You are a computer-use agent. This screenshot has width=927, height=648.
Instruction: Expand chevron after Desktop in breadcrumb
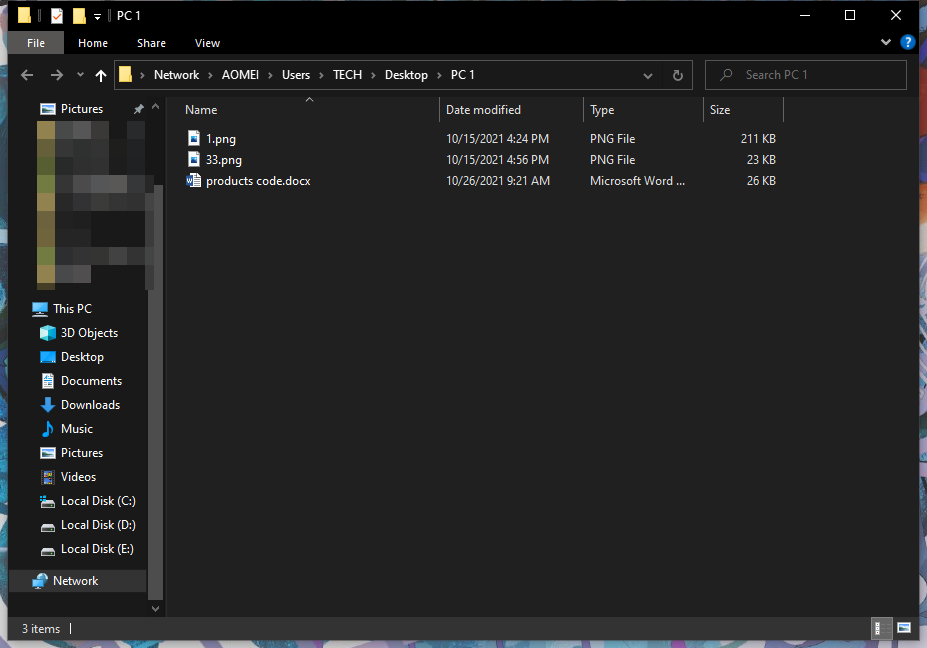tap(439, 75)
